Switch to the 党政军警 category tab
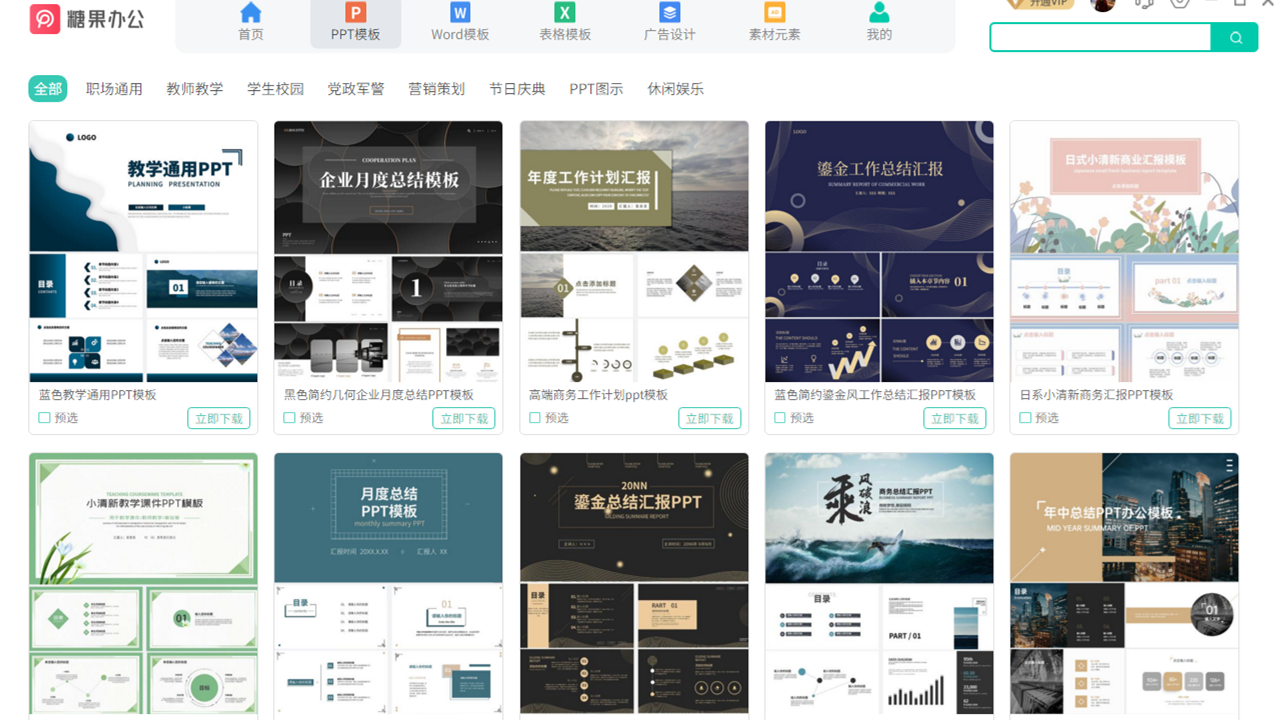Screen dimensions: 1280x720 point(356,88)
